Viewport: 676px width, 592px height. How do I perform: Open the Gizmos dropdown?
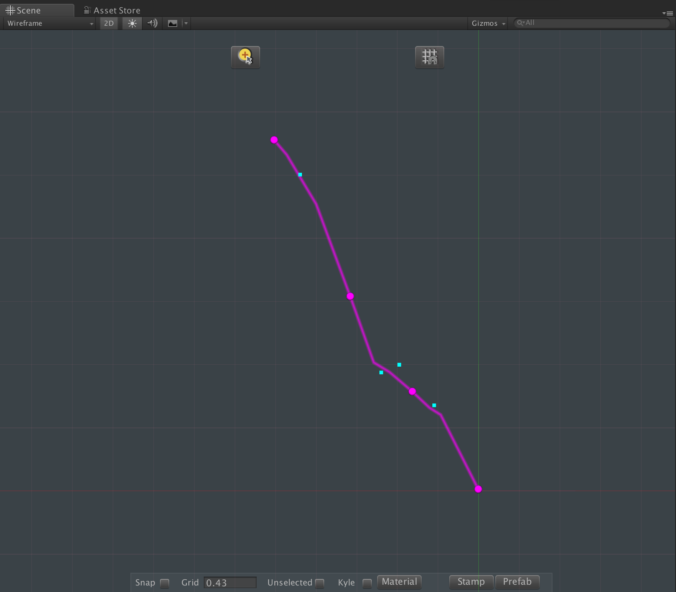488,23
